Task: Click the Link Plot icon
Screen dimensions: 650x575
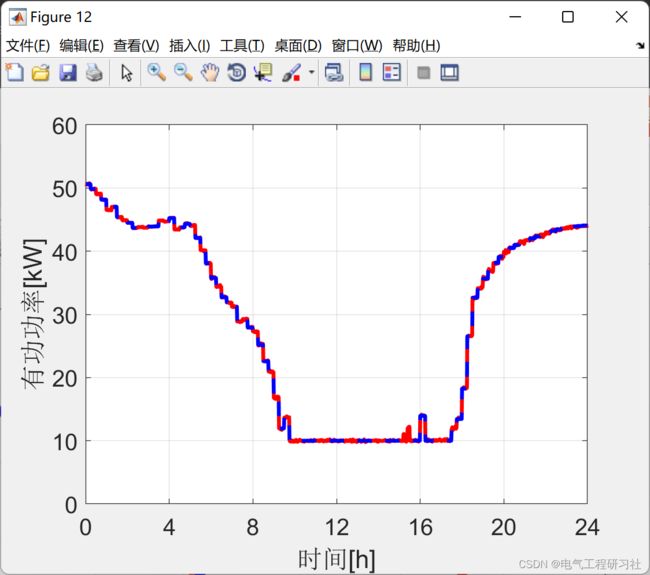Action: click(x=334, y=73)
